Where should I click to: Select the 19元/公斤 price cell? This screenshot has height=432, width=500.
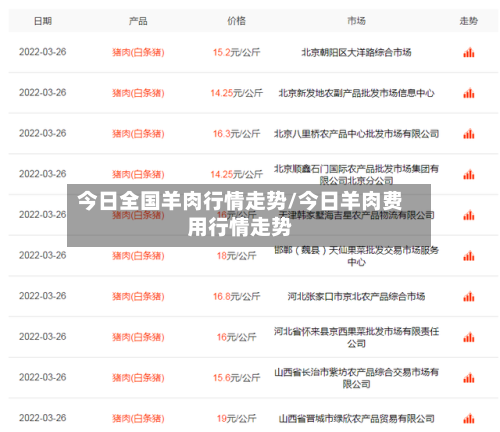click(236, 418)
